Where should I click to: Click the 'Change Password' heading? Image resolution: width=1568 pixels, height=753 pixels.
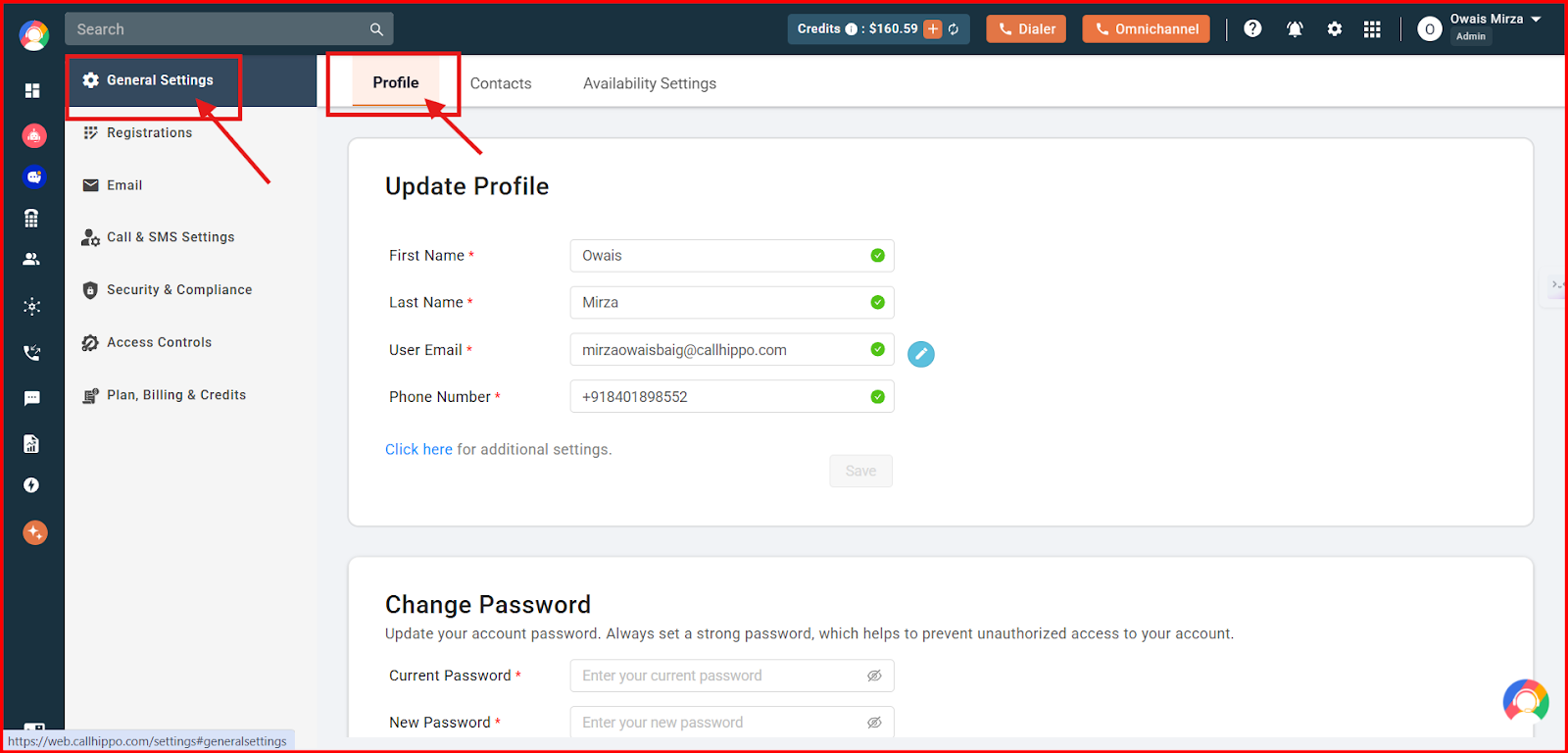488,605
